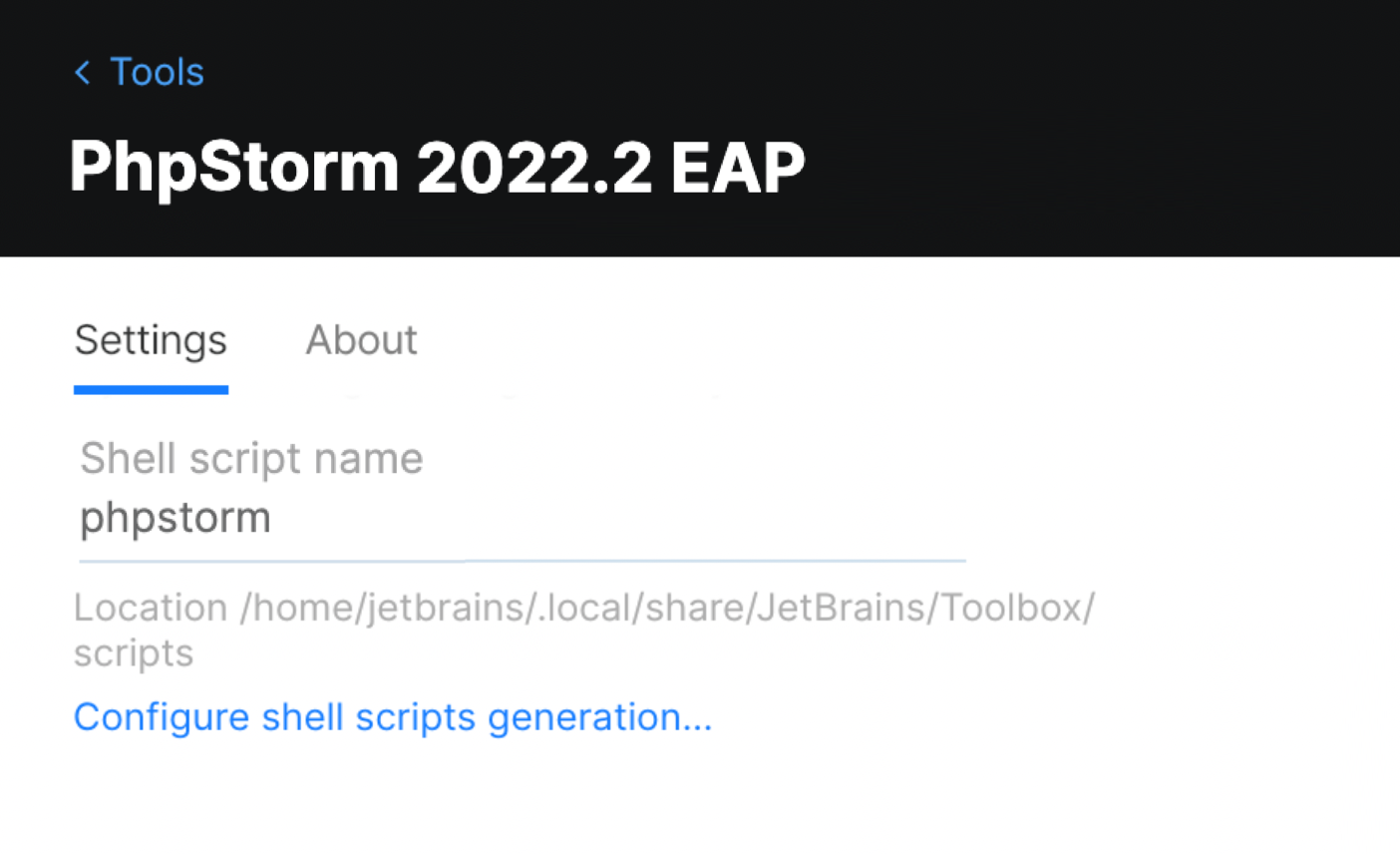Click the PhpStorm 2022.2 EAP title

pos(436,166)
